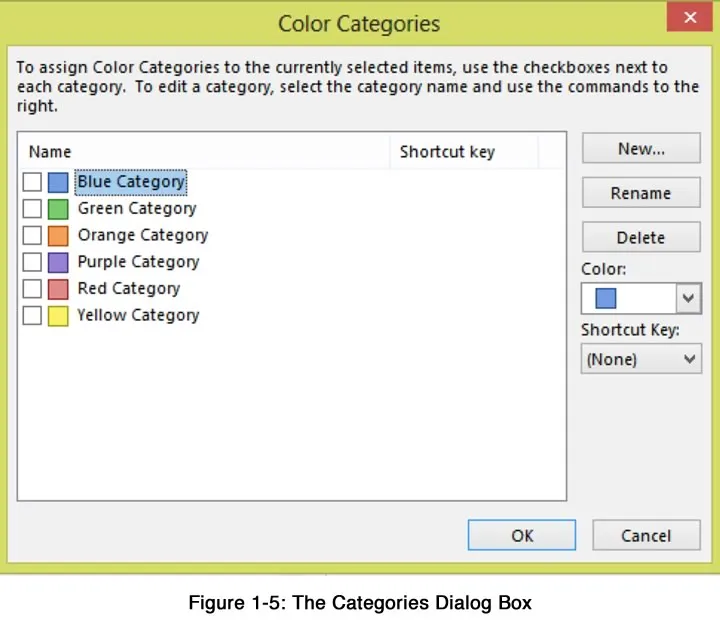The width and height of the screenshot is (720, 625).
Task: Click the orange category color square
Action: [x=58, y=236]
